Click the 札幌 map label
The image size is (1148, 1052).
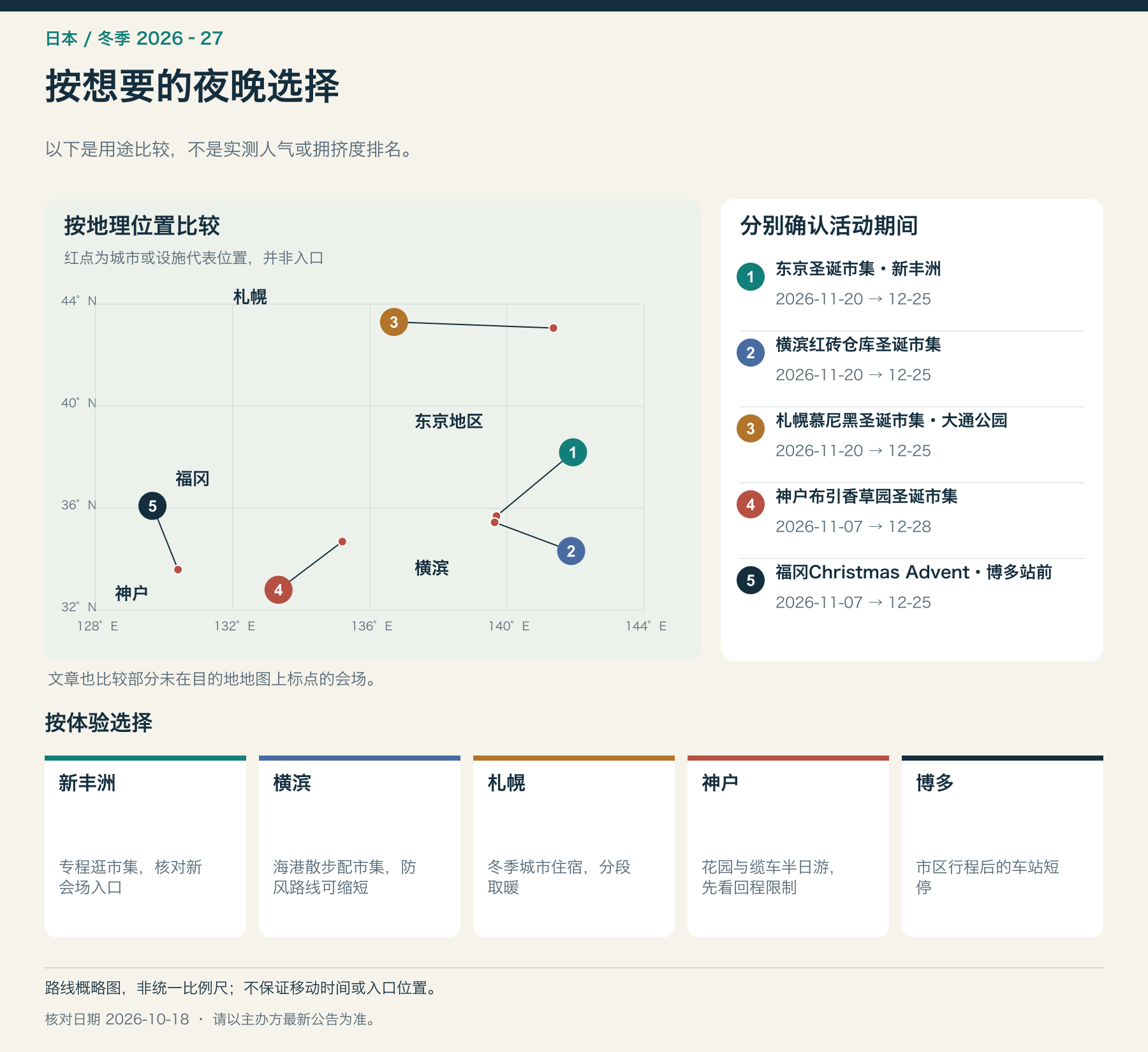click(x=250, y=297)
